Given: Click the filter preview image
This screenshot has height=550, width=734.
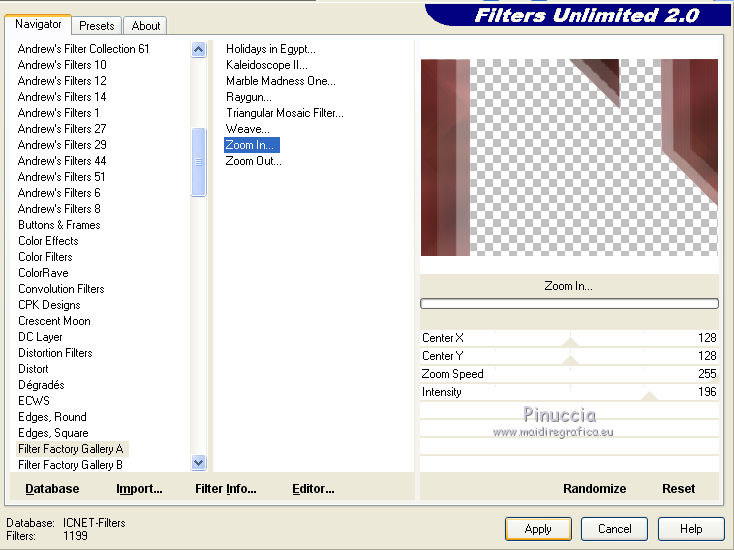Looking at the screenshot, I should coord(569,157).
